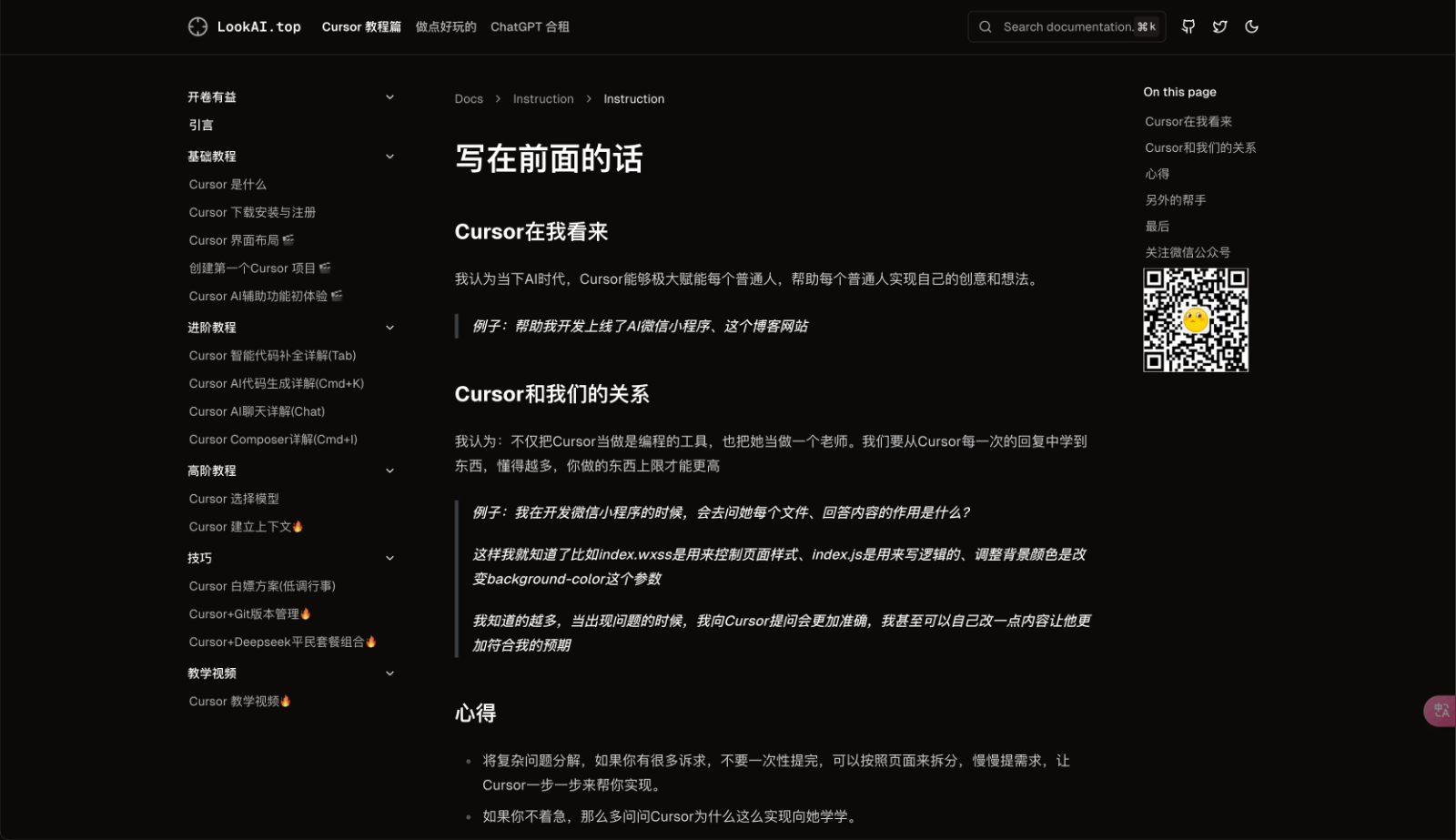The height and width of the screenshot is (840, 1456).
Task: Open Cursor 智能代码补全详解(Tab) page
Action: pos(272,355)
